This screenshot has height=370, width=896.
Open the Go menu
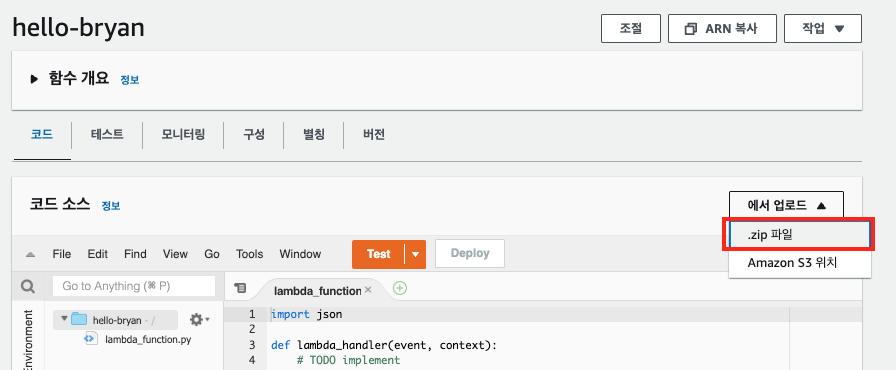[212, 254]
